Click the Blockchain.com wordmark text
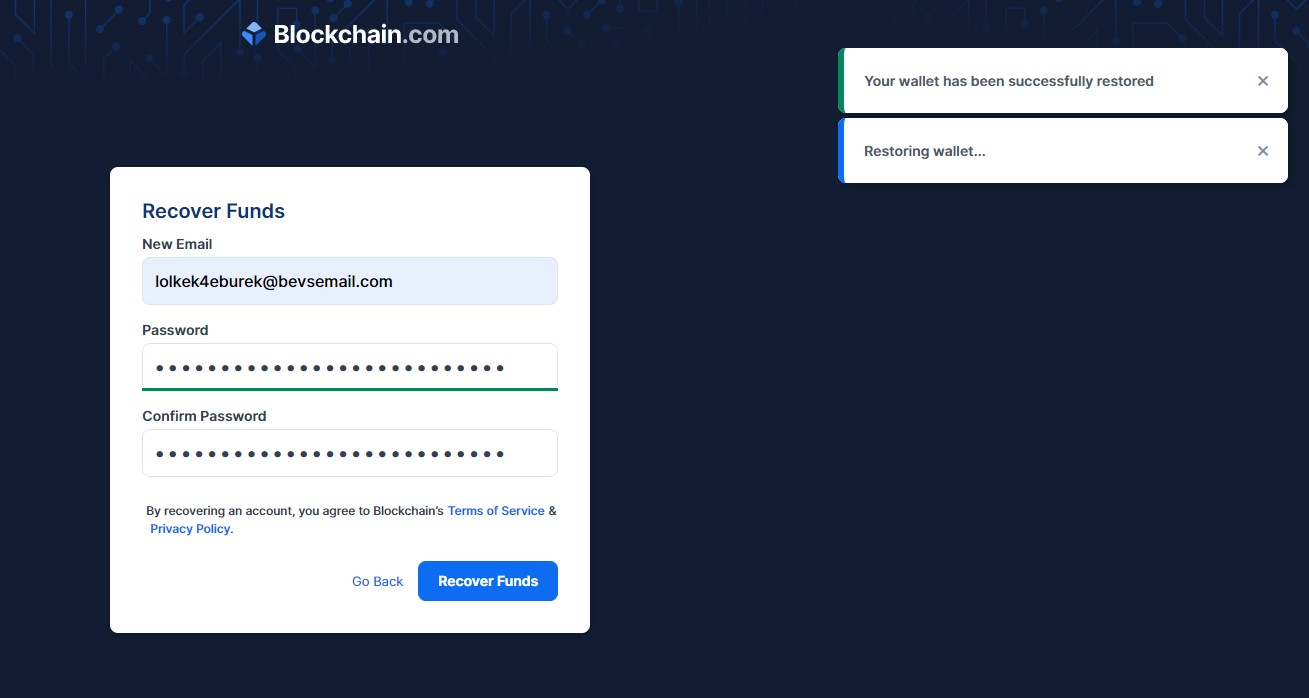 coord(366,35)
